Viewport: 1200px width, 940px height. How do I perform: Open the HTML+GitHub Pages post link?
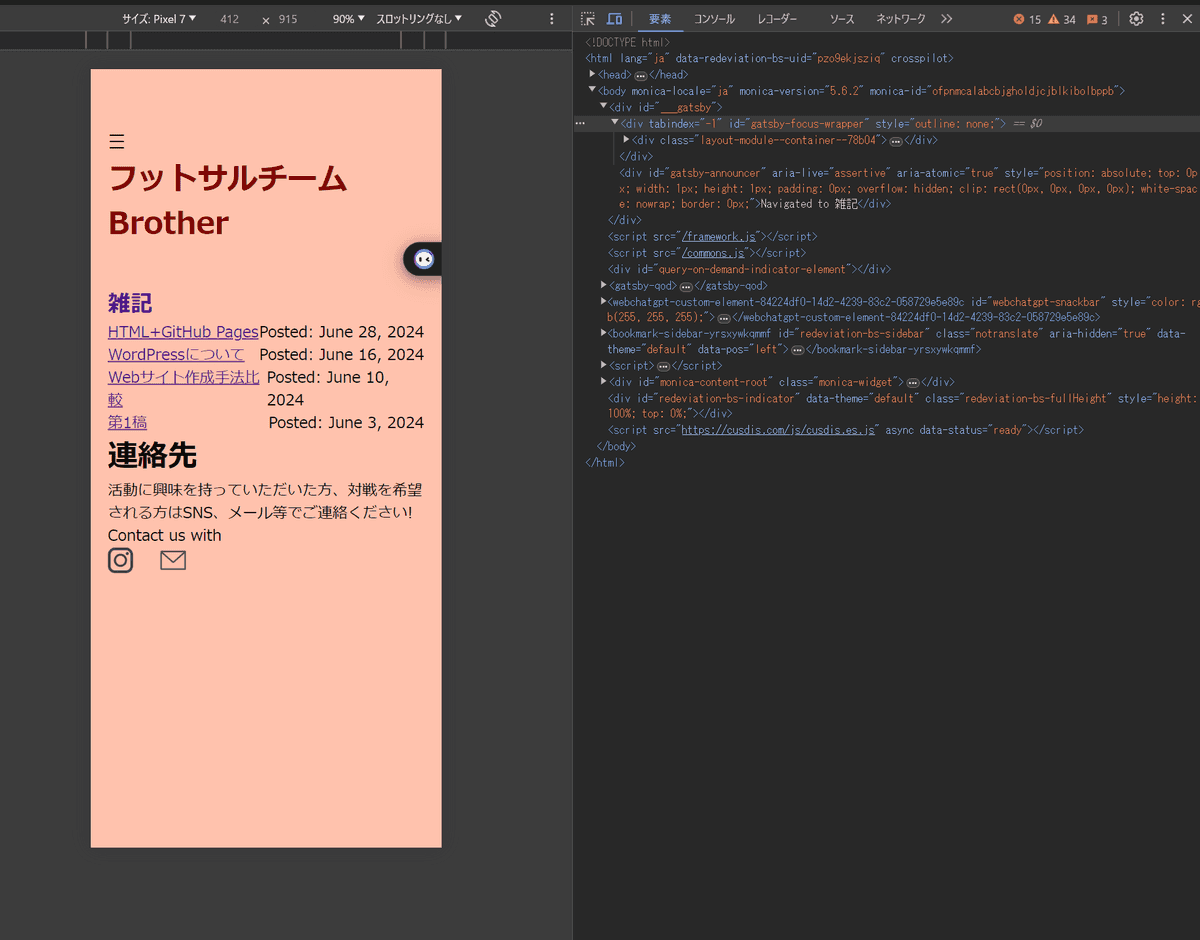click(183, 332)
